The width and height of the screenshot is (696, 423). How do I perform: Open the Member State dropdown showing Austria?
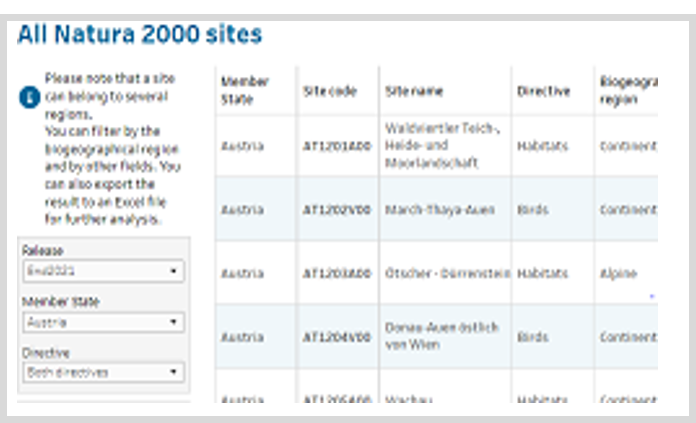coord(103,322)
